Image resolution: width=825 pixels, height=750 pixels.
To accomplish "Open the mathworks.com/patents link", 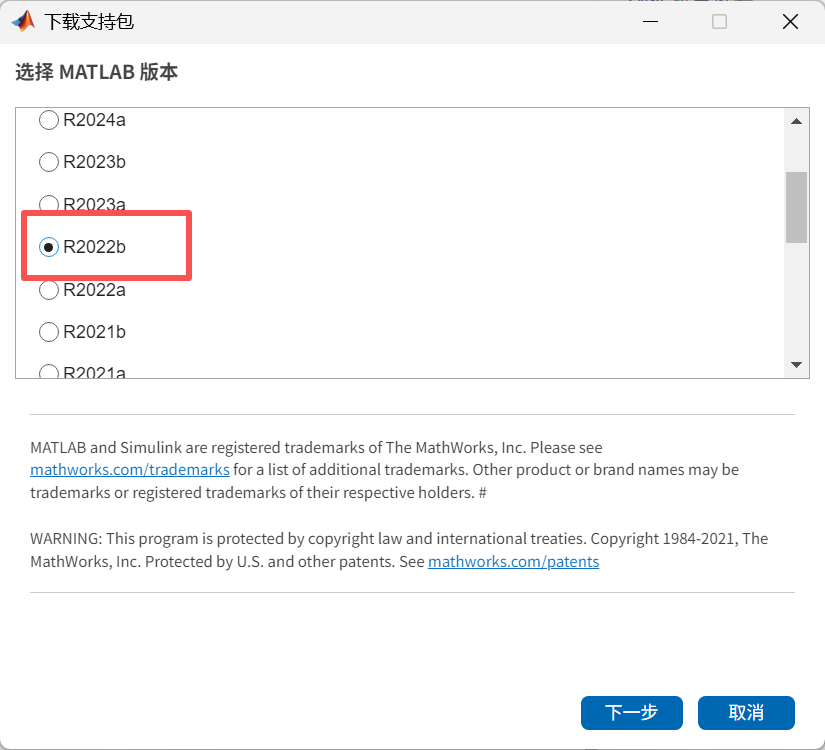I will click(514, 562).
